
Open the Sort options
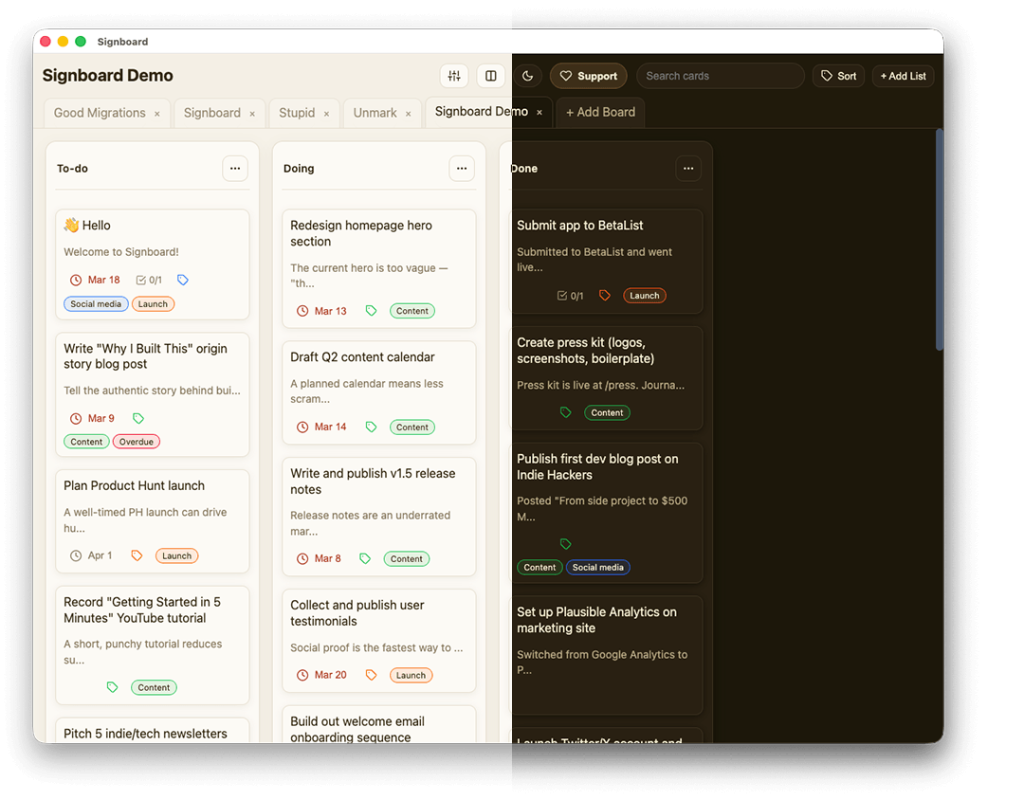(838, 76)
